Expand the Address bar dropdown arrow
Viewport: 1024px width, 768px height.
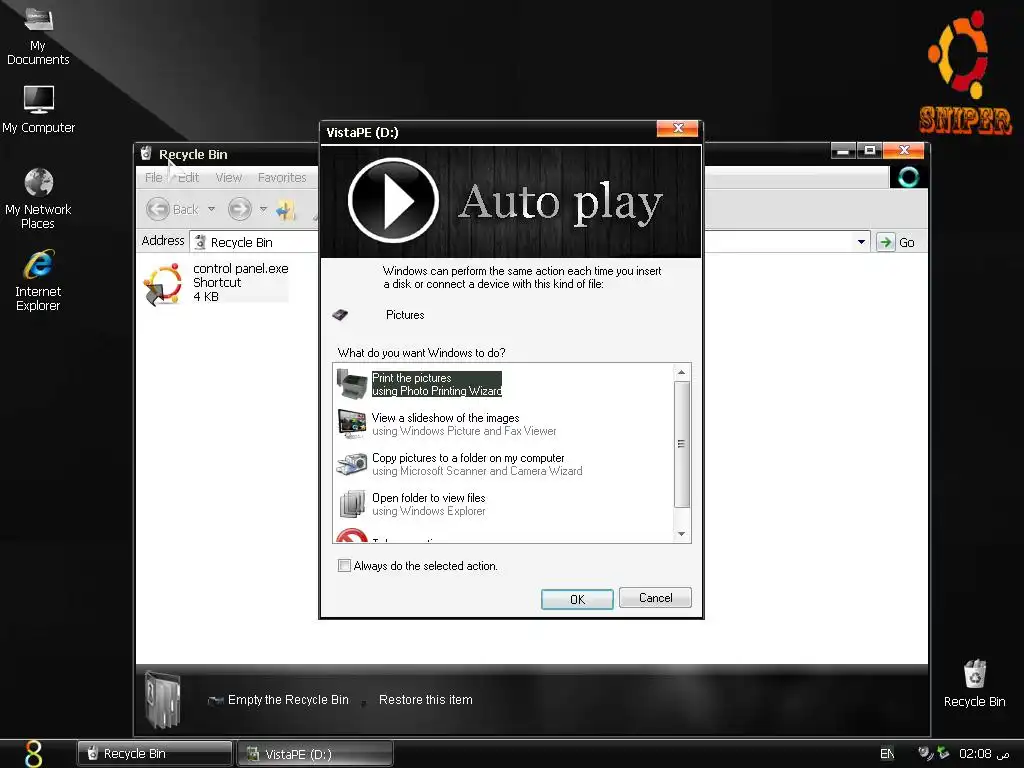tap(861, 242)
